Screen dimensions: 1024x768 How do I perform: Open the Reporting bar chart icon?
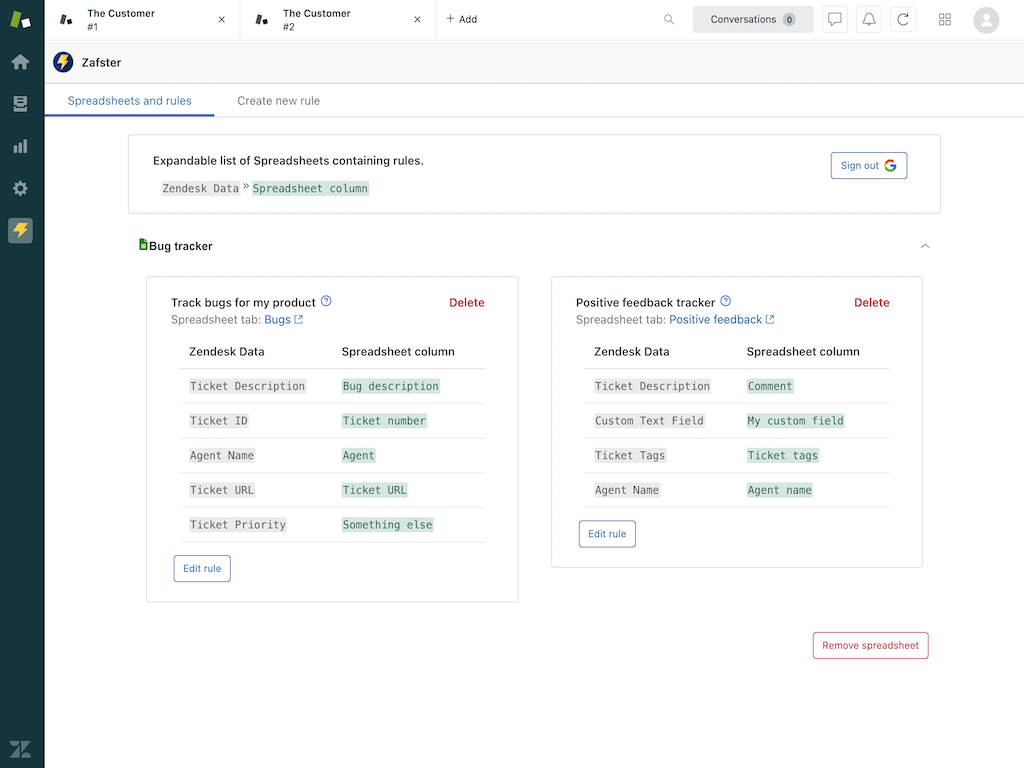point(20,146)
